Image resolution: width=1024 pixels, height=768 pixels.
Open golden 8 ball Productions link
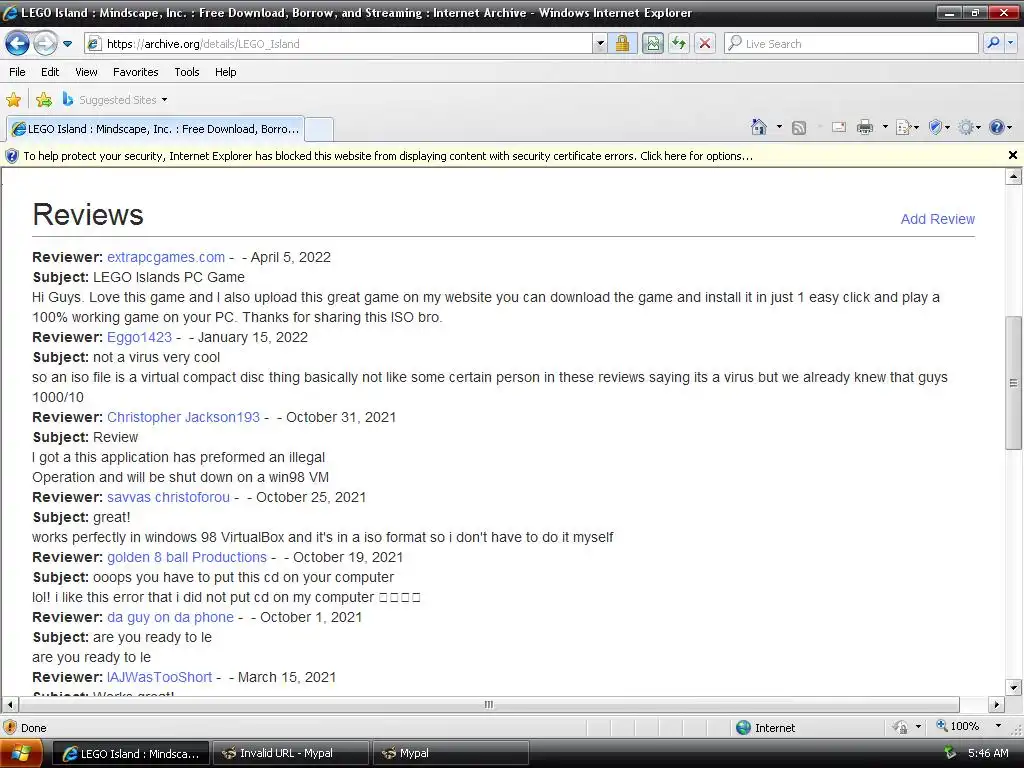(x=187, y=558)
